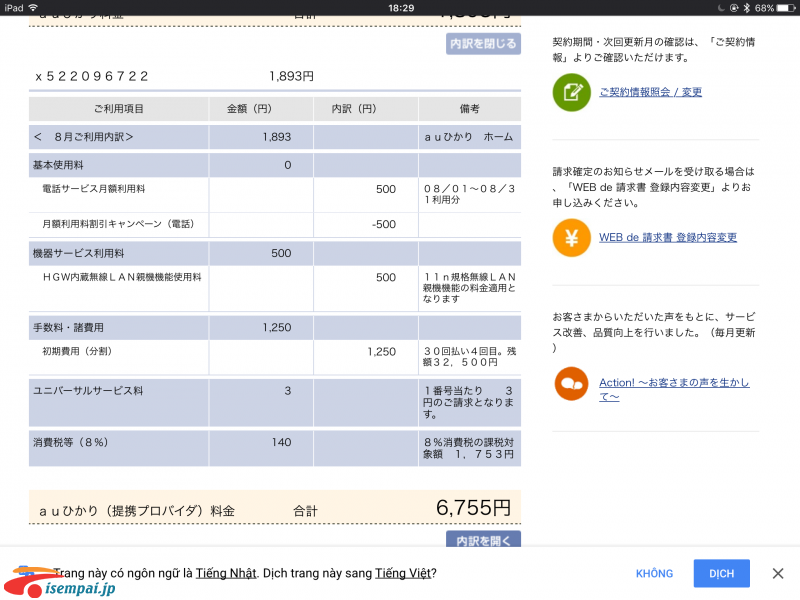Expand the breakdown with 内訳を開く
The image size is (800, 600).
pos(483,540)
